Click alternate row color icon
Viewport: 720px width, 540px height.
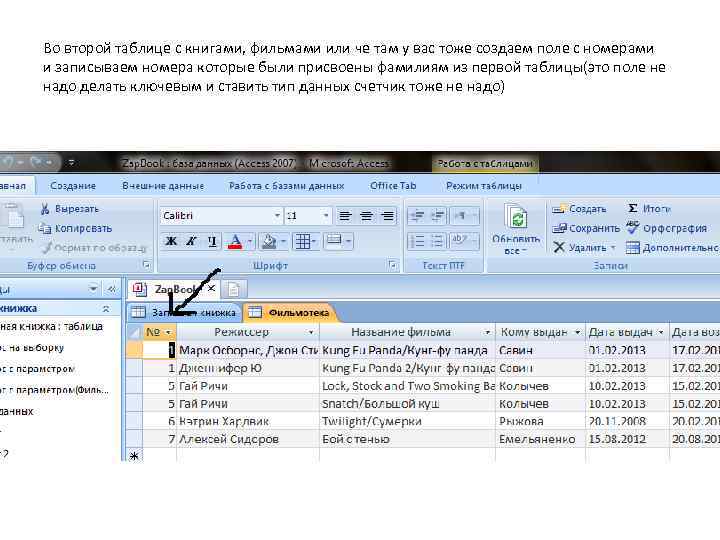(334, 241)
